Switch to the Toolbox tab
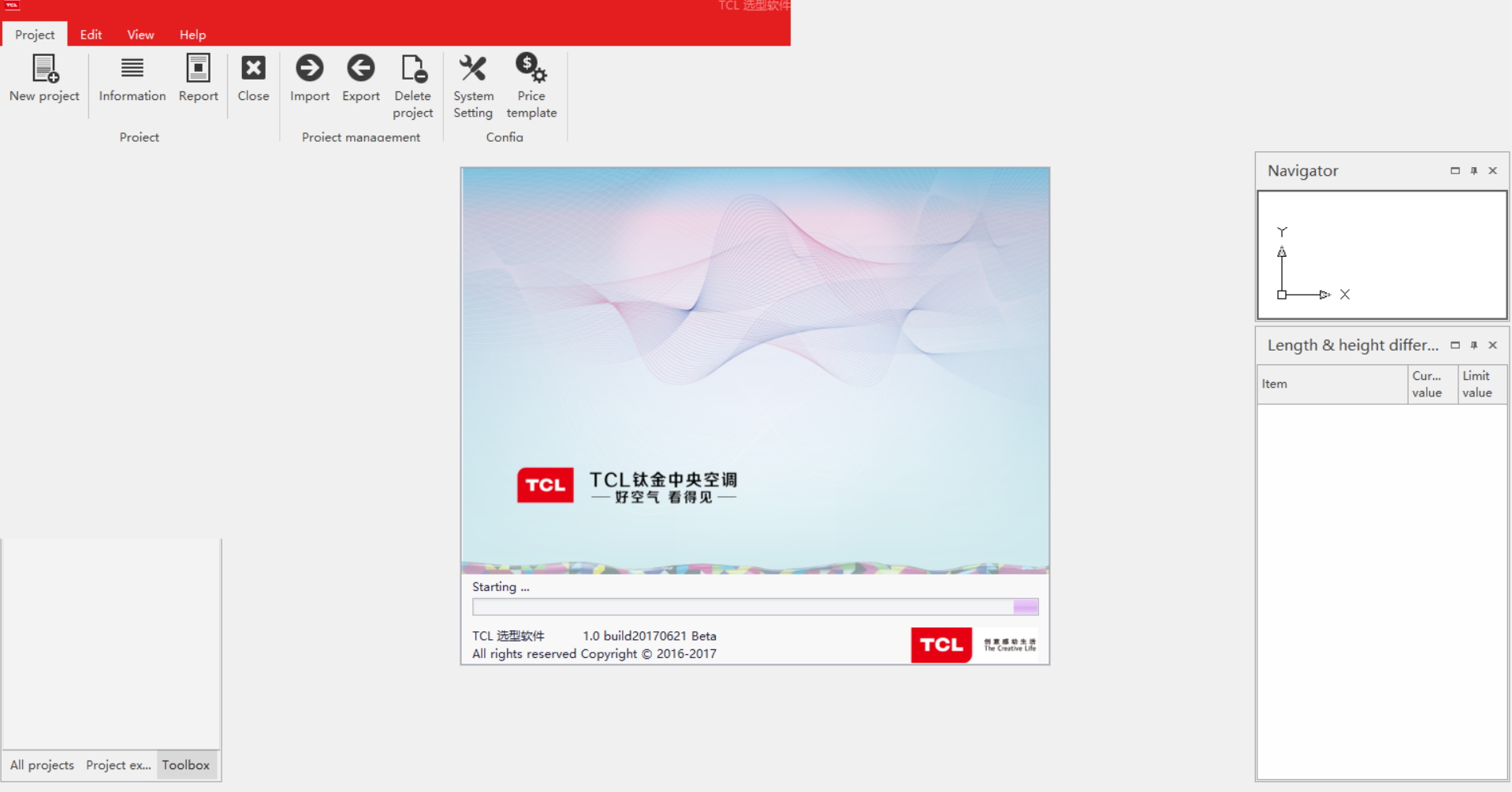 pyautogui.click(x=186, y=765)
